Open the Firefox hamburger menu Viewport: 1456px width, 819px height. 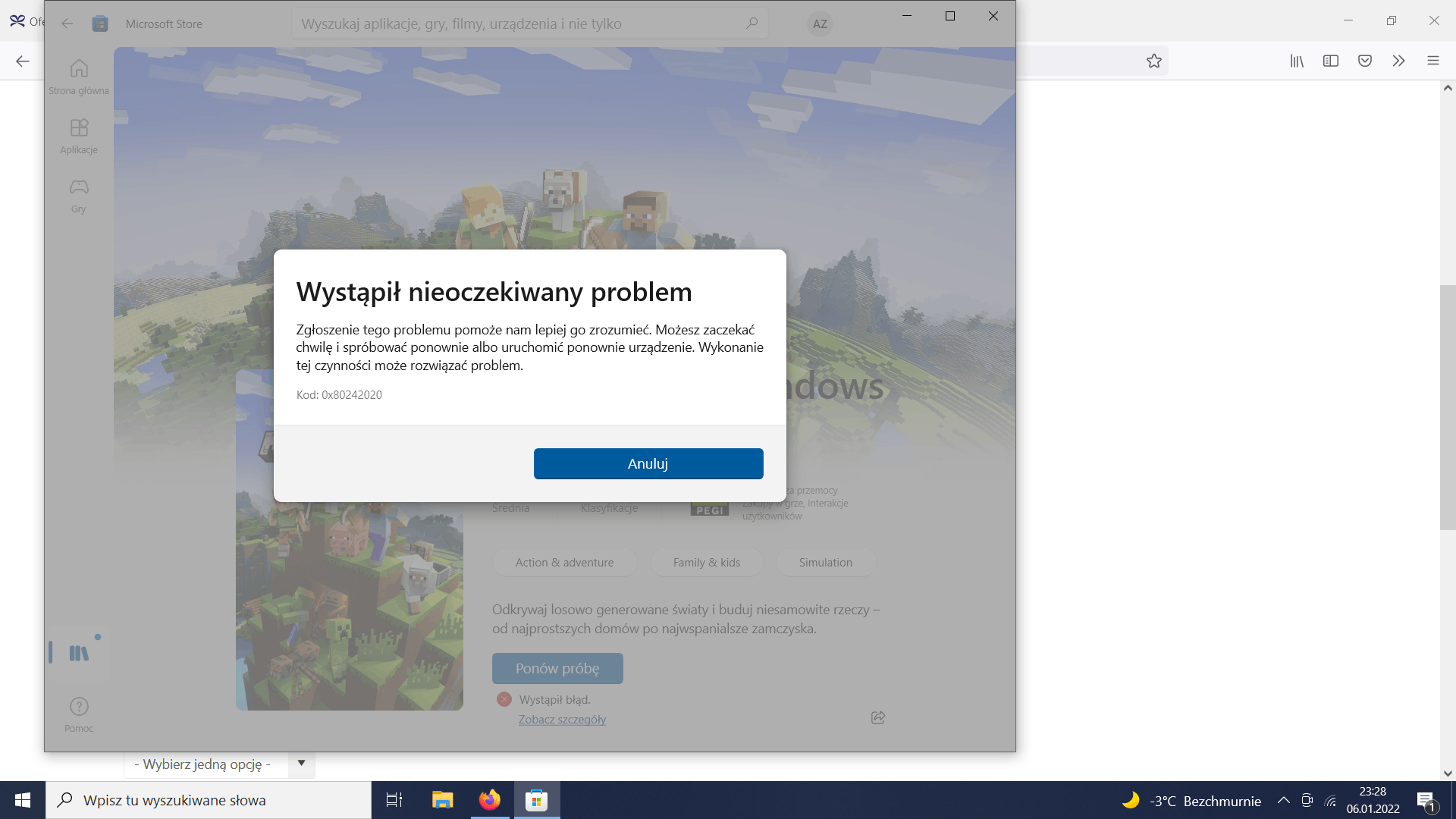click(1433, 61)
